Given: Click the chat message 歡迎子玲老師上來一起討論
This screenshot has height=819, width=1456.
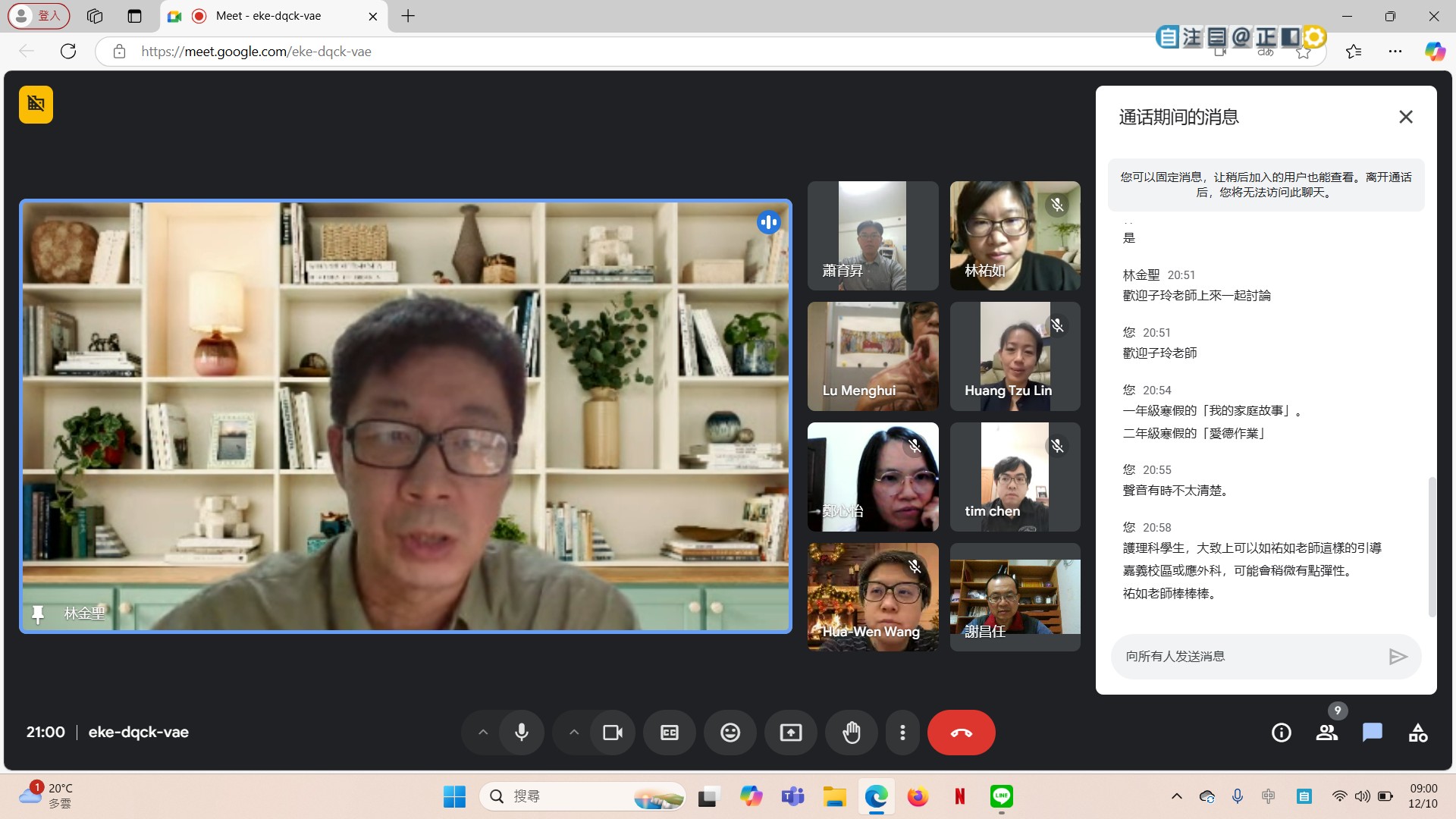Looking at the screenshot, I should [x=1197, y=296].
